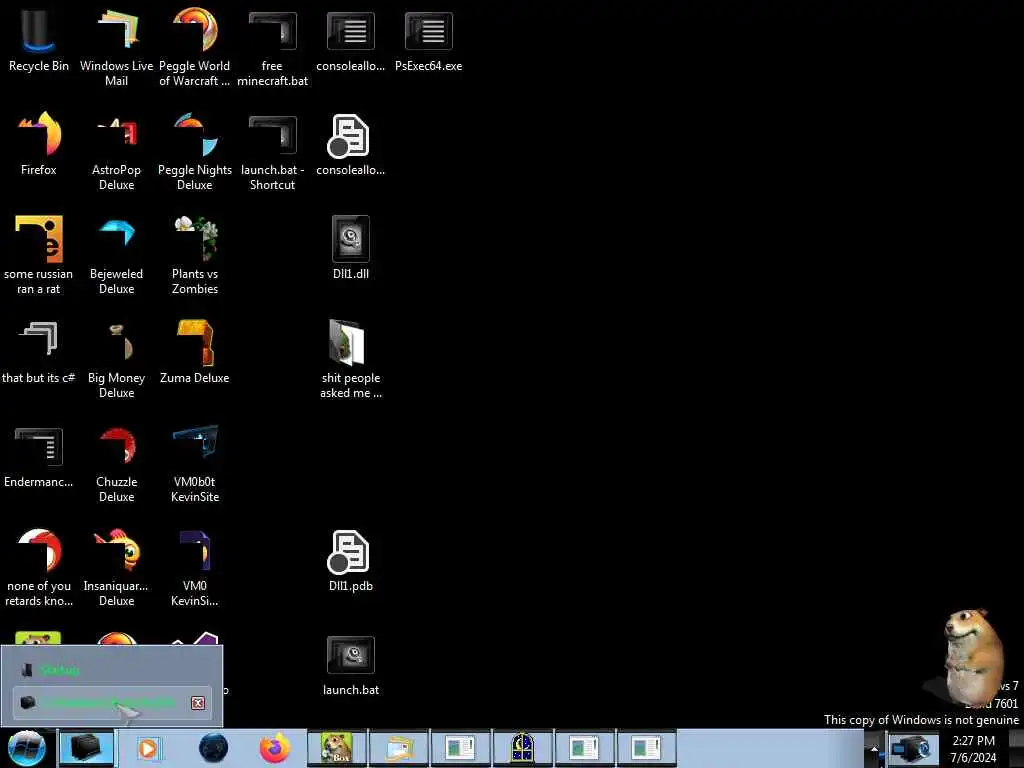Viewport: 1024px width, 768px height.
Task: Select the VM0b0t KevinSite desktop icon
Action: (195, 463)
